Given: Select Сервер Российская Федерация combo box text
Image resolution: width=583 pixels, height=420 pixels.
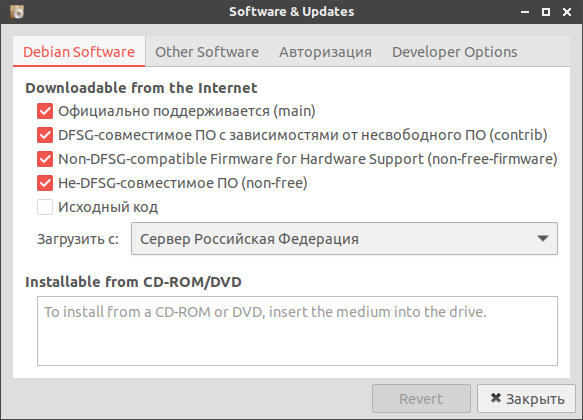Looking at the screenshot, I should tap(249, 239).
